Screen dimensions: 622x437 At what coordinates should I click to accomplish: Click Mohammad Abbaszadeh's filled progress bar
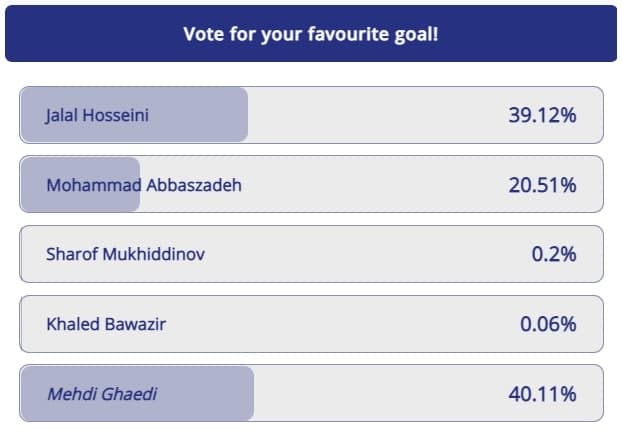pyautogui.click(x=80, y=184)
